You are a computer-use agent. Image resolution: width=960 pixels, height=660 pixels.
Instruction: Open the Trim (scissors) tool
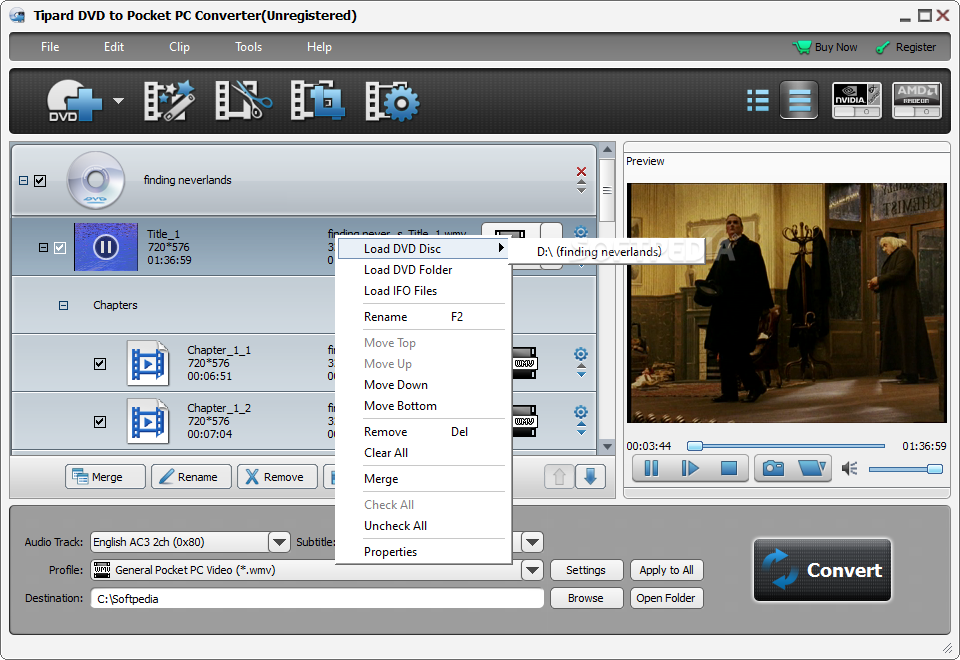pyautogui.click(x=243, y=101)
